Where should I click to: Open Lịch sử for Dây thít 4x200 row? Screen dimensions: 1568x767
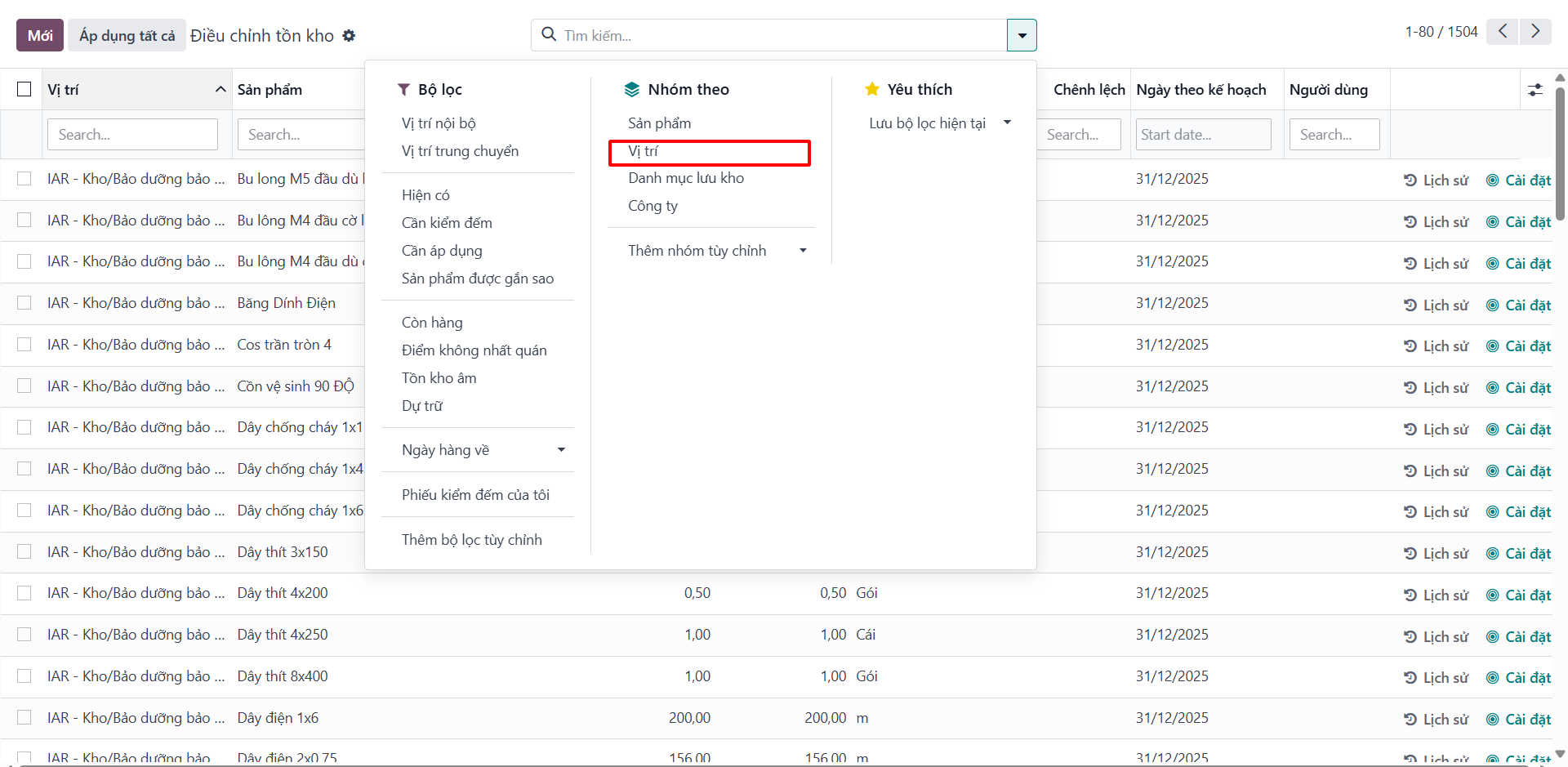(1436, 595)
